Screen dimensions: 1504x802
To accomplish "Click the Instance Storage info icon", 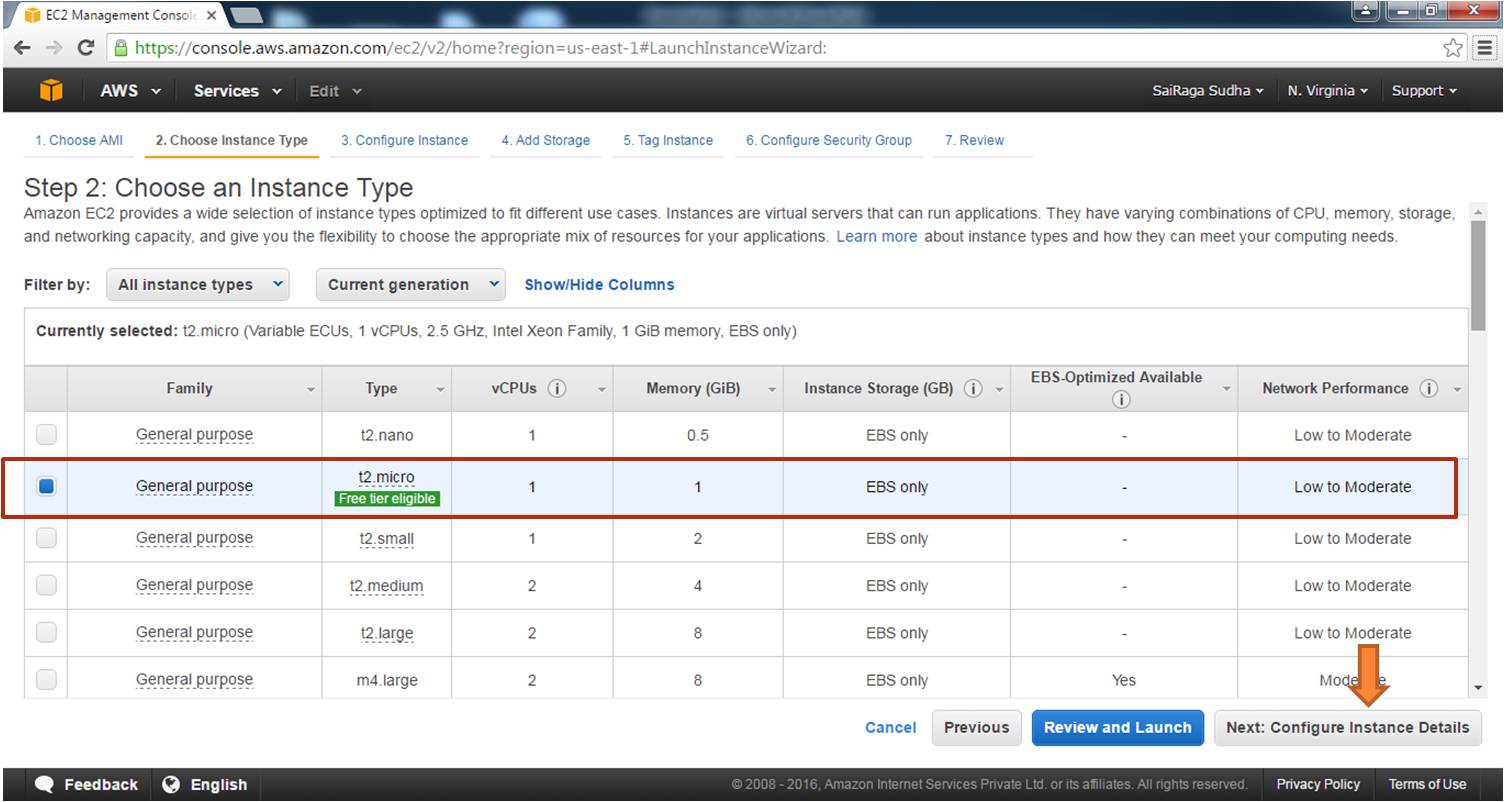I will click(x=973, y=389).
